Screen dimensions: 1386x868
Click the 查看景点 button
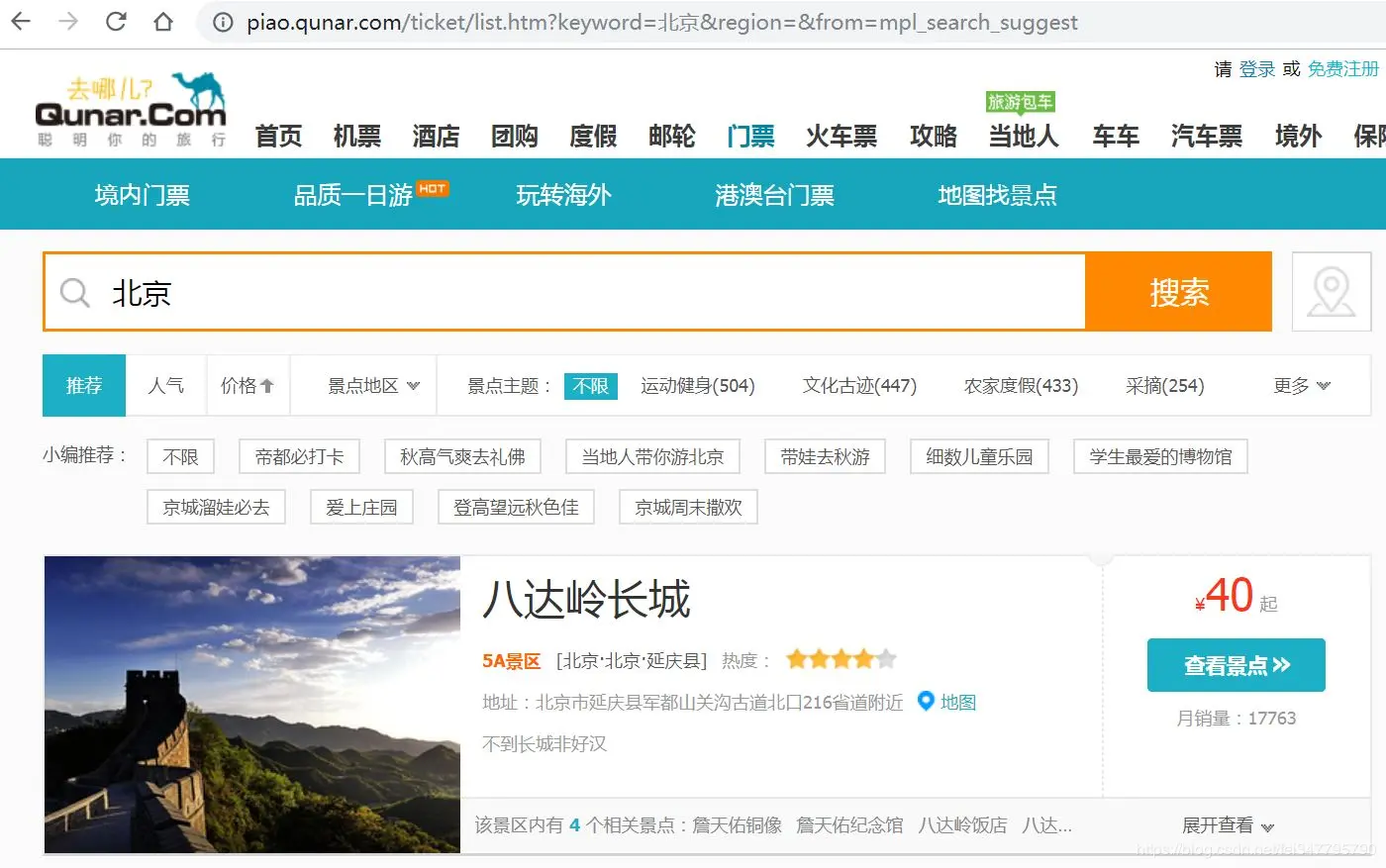[x=1236, y=665]
